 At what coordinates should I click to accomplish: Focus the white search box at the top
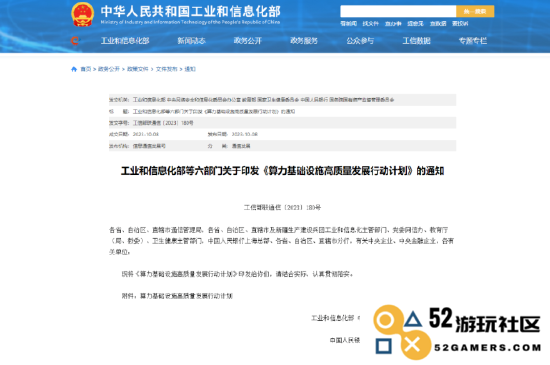[398, 11]
